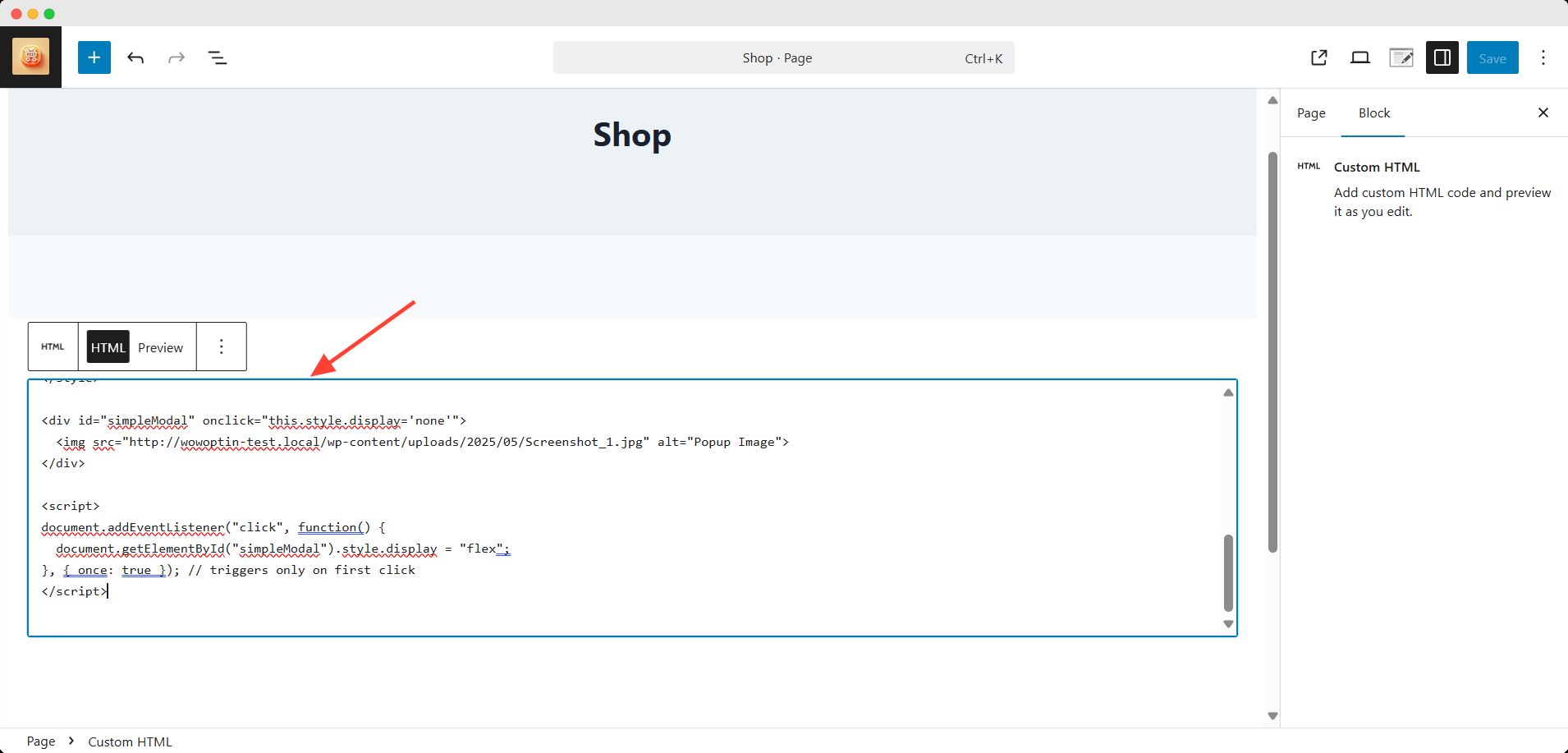Open block options three-dot menu
1568x753 pixels.
[221, 347]
